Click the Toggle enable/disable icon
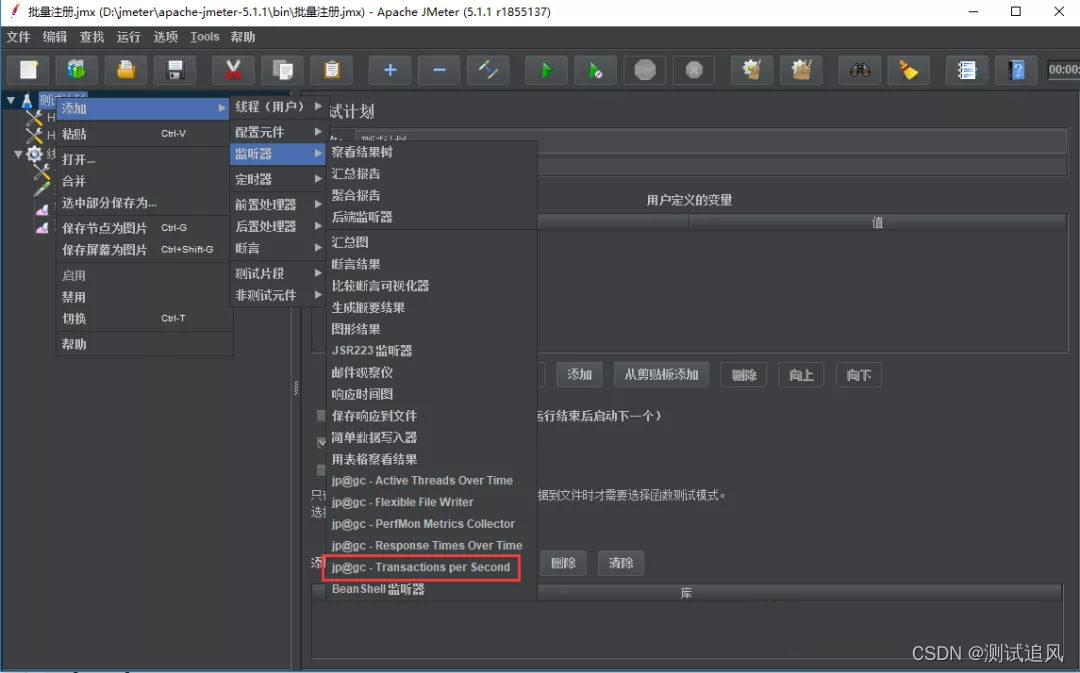Image resolution: width=1080 pixels, height=673 pixels. 488,70
